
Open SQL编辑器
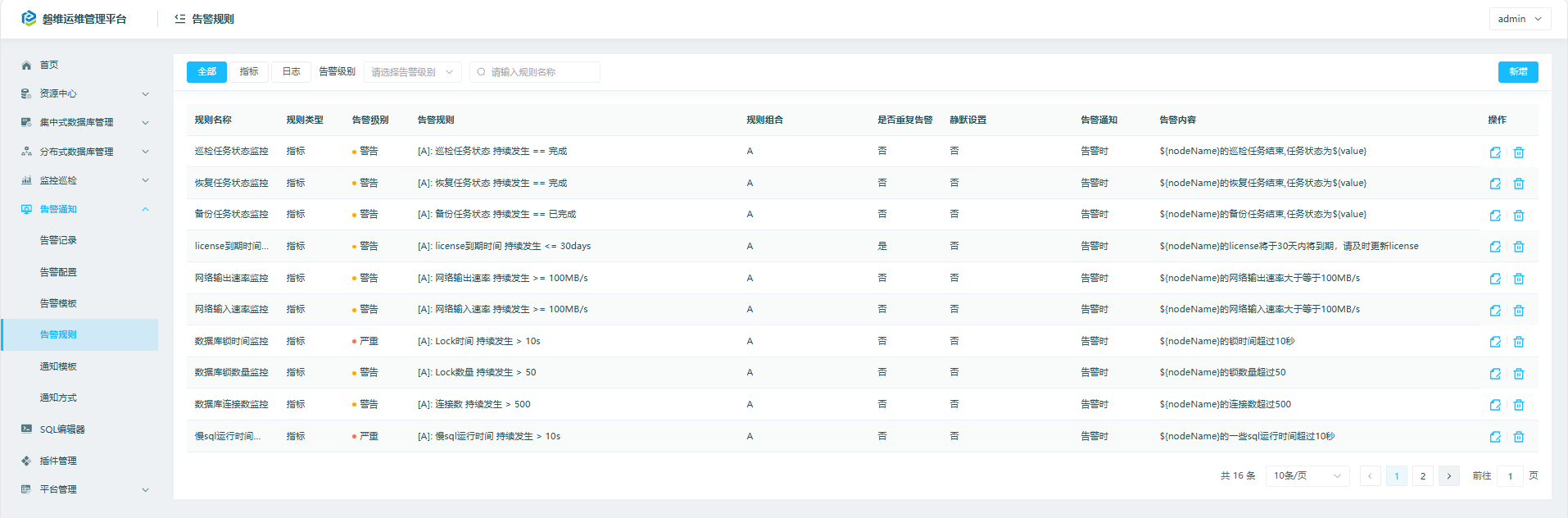tap(79, 429)
